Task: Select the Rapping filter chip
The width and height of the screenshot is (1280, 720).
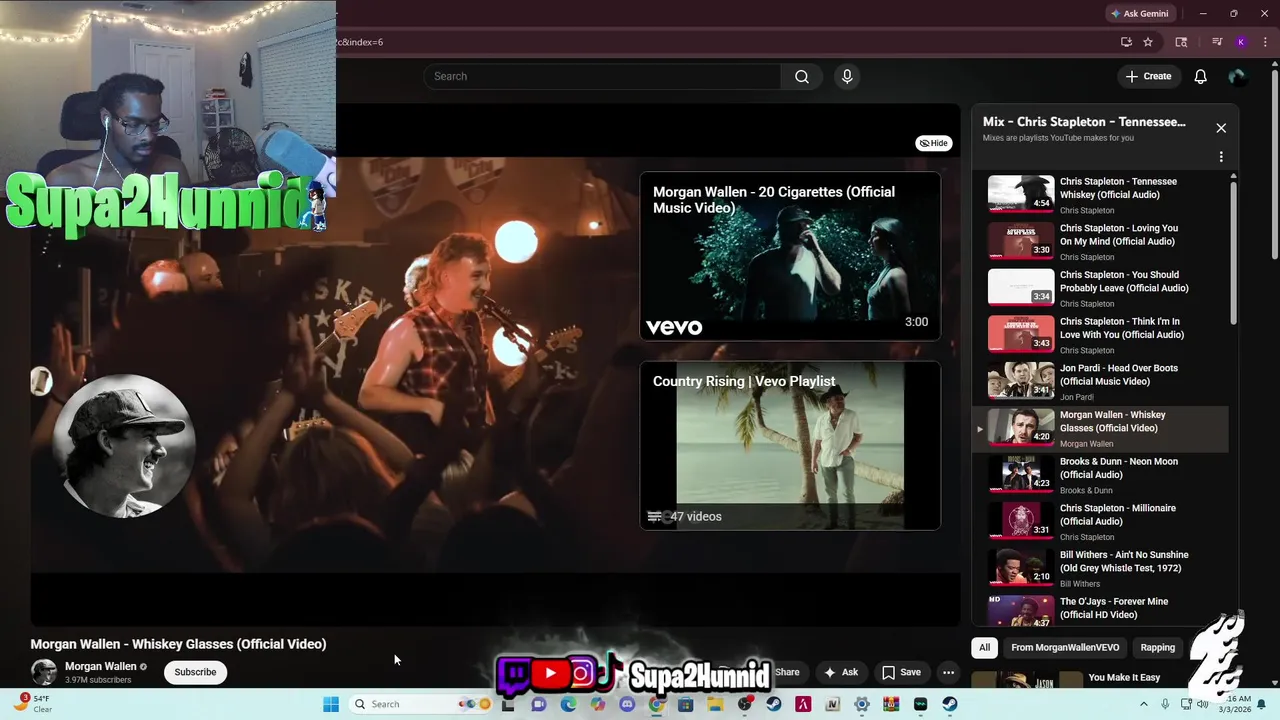Action: point(1158,647)
